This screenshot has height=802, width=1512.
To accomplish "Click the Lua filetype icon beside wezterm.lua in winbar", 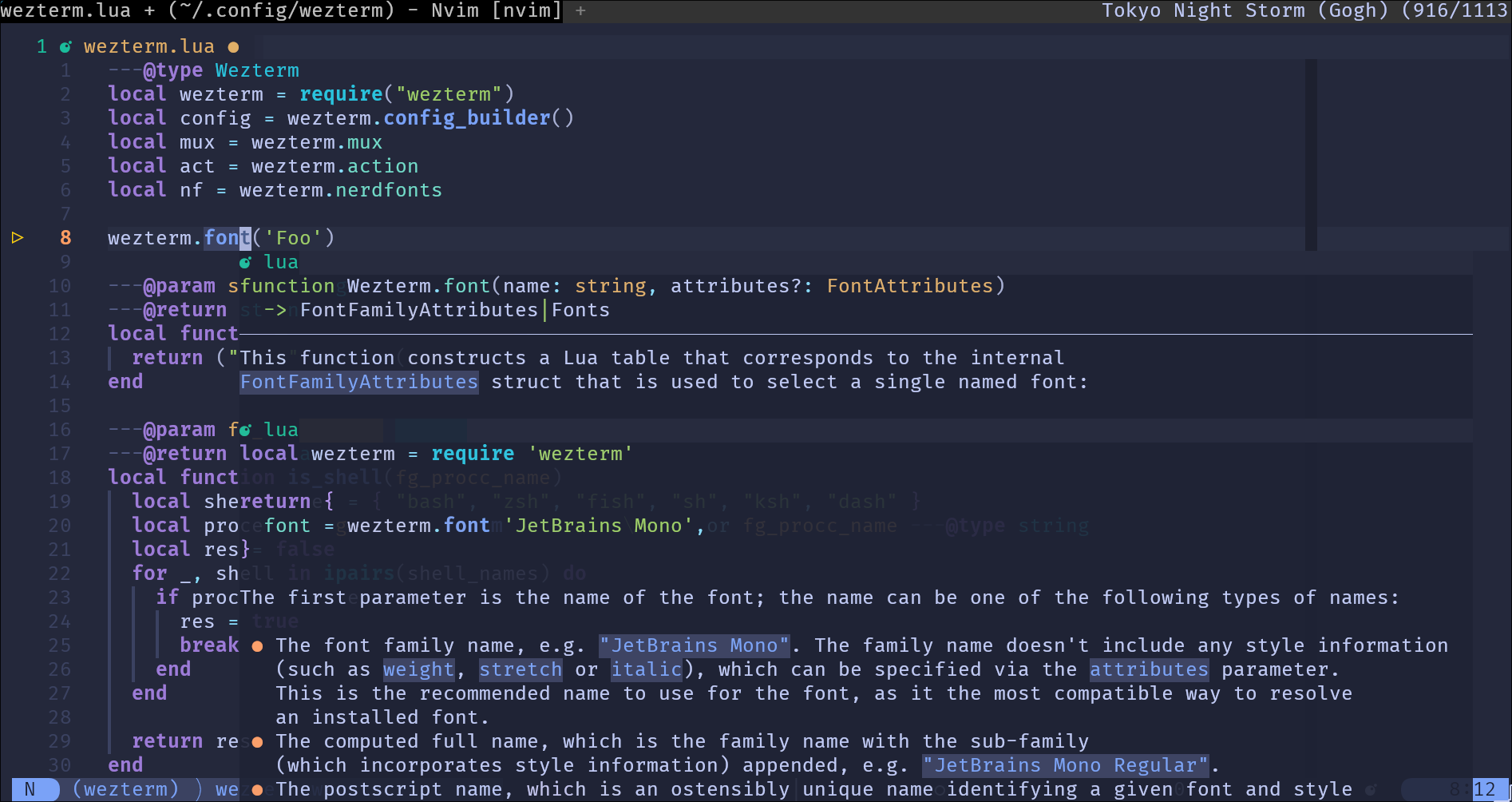I will [x=65, y=46].
